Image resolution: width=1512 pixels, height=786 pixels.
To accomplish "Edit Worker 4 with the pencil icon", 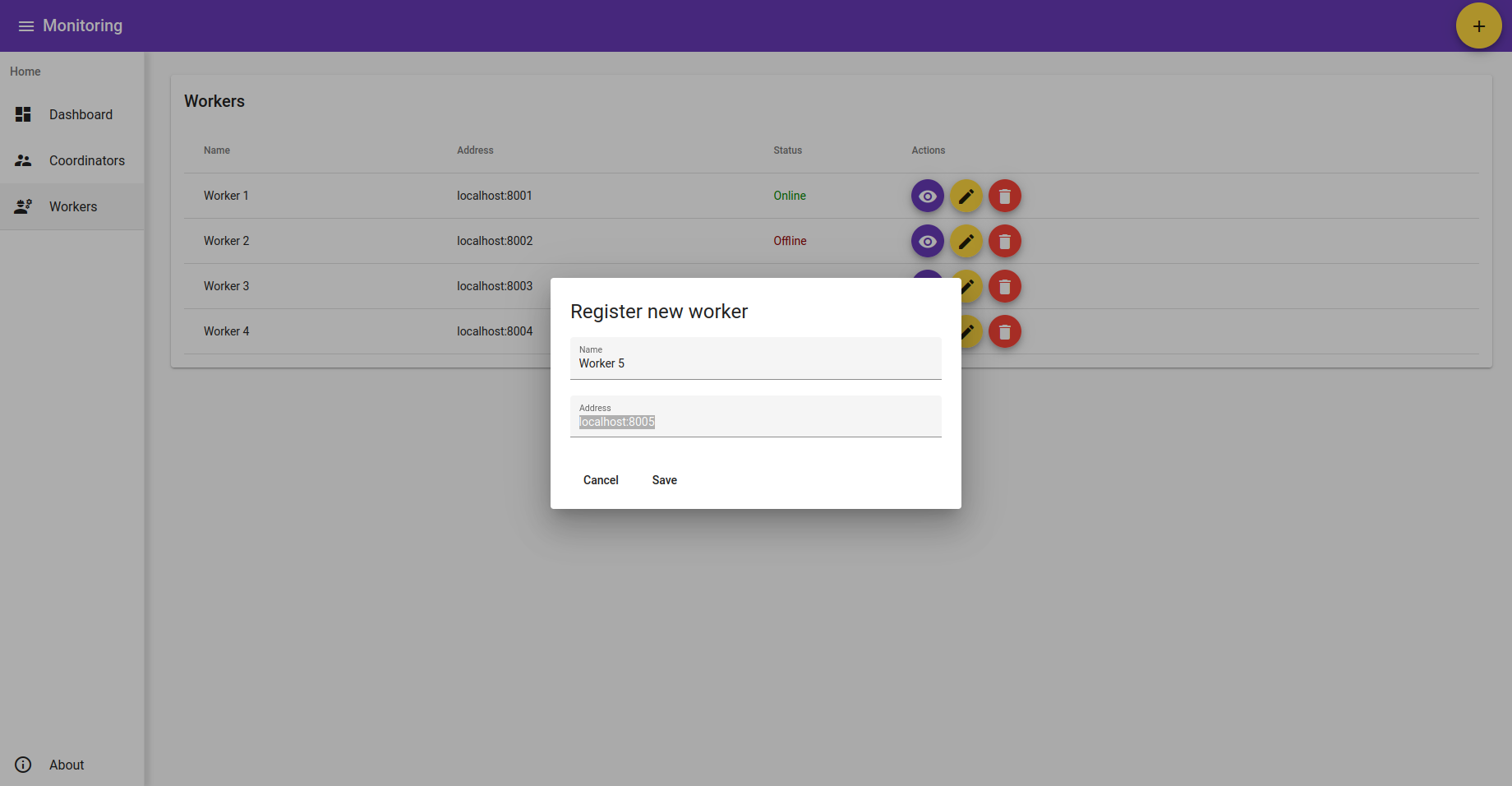I will pyautogui.click(x=971, y=331).
